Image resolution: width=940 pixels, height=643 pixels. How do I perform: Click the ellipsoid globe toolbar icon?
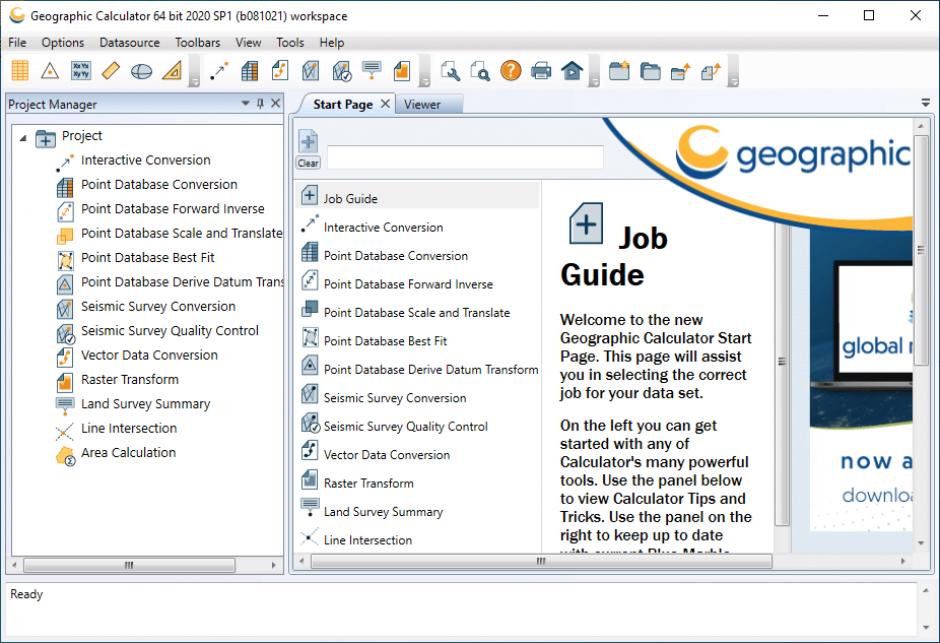141,71
